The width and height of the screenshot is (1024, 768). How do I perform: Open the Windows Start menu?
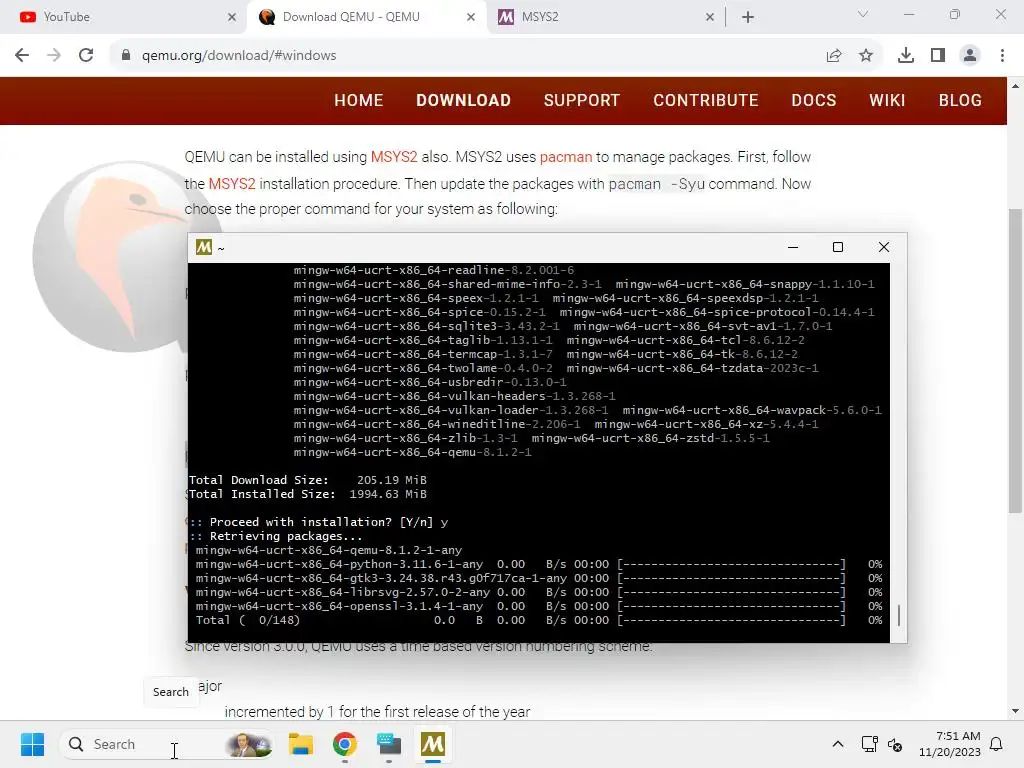tap(32, 744)
